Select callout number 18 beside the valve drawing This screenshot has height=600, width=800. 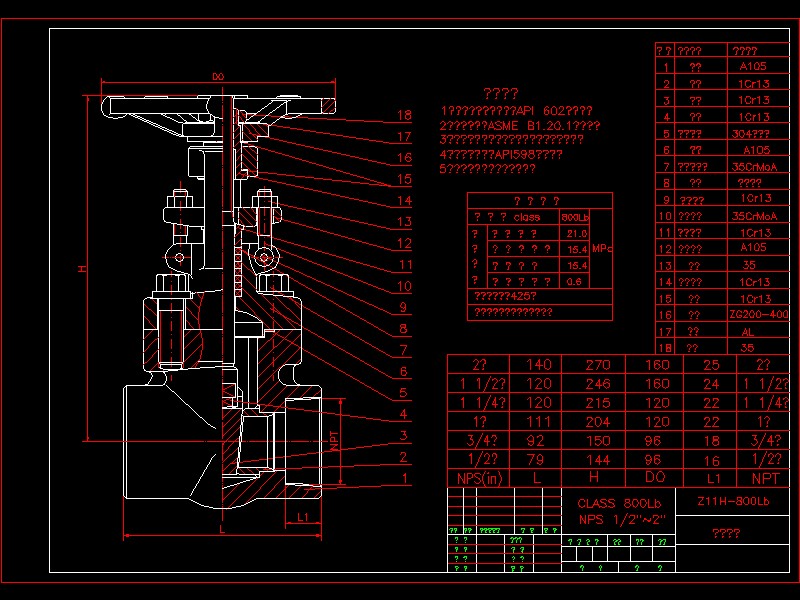click(405, 115)
